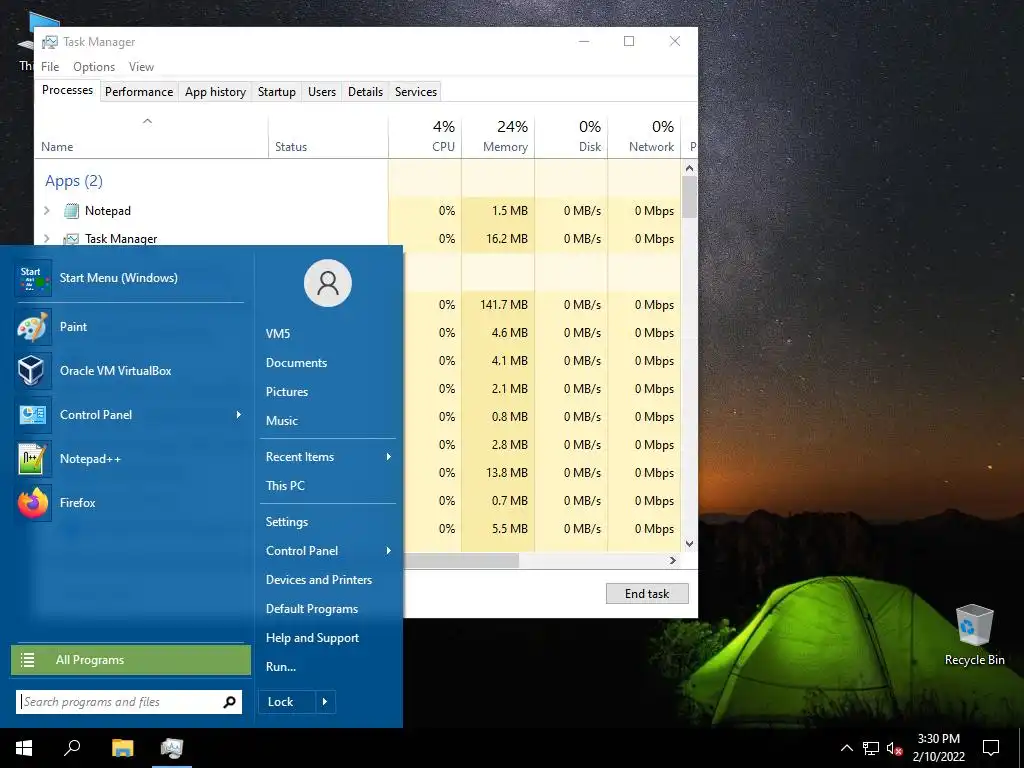Open All Programs list
The height and width of the screenshot is (768, 1024).
(x=131, y=660)
